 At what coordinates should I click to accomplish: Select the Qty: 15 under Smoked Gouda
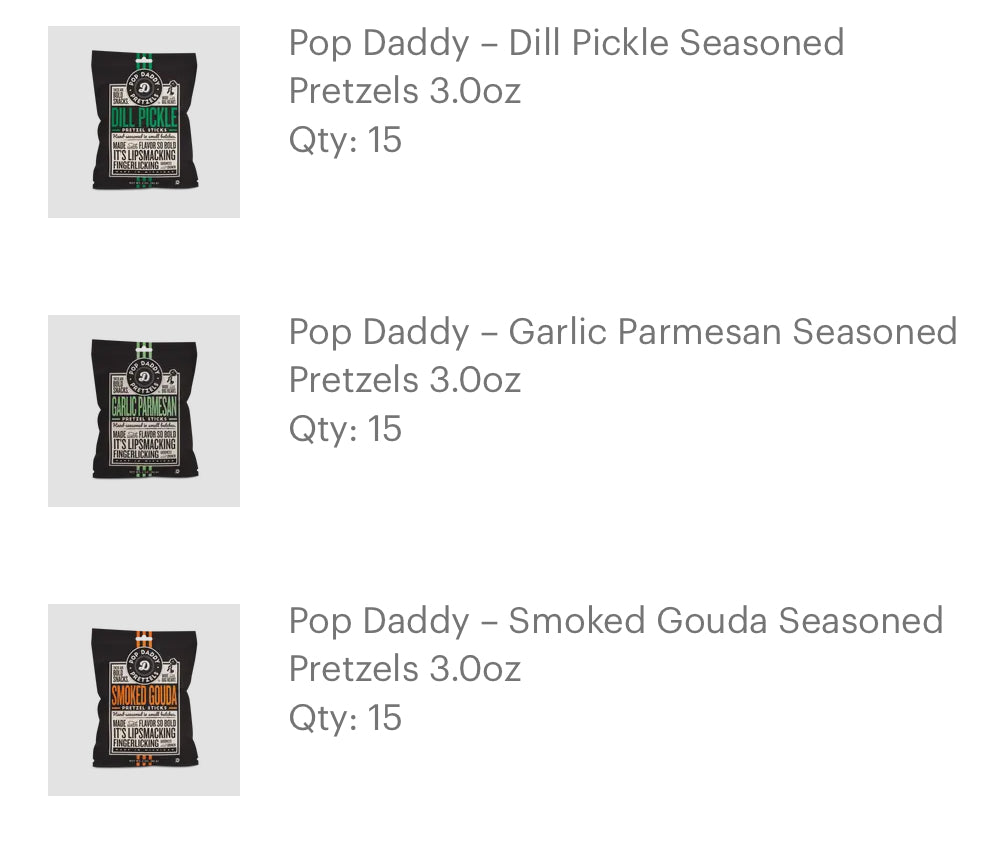click(345, 718)
